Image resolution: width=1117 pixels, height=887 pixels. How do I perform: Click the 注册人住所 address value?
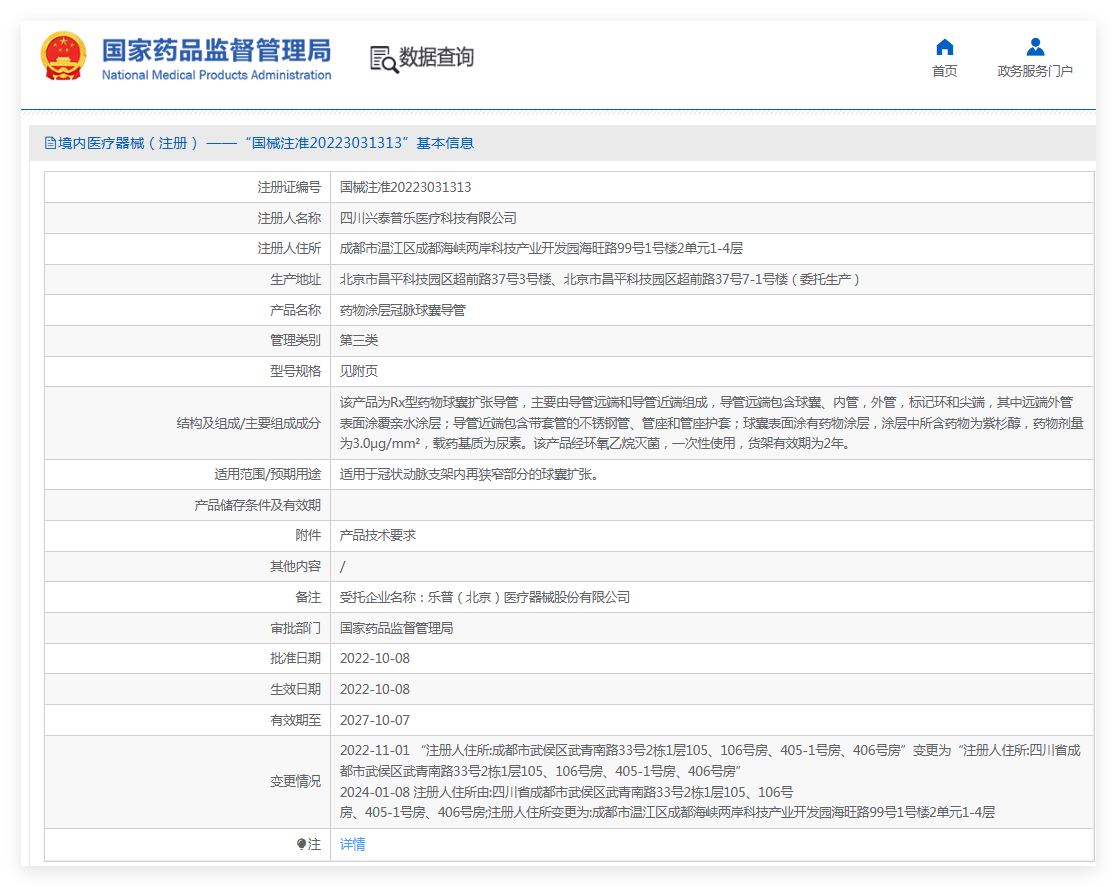tap(541, 249)
